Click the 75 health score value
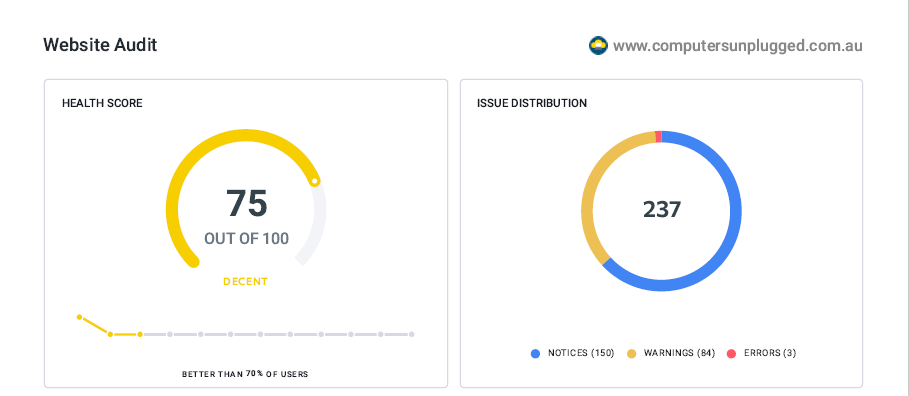 (x=246, y=204)
